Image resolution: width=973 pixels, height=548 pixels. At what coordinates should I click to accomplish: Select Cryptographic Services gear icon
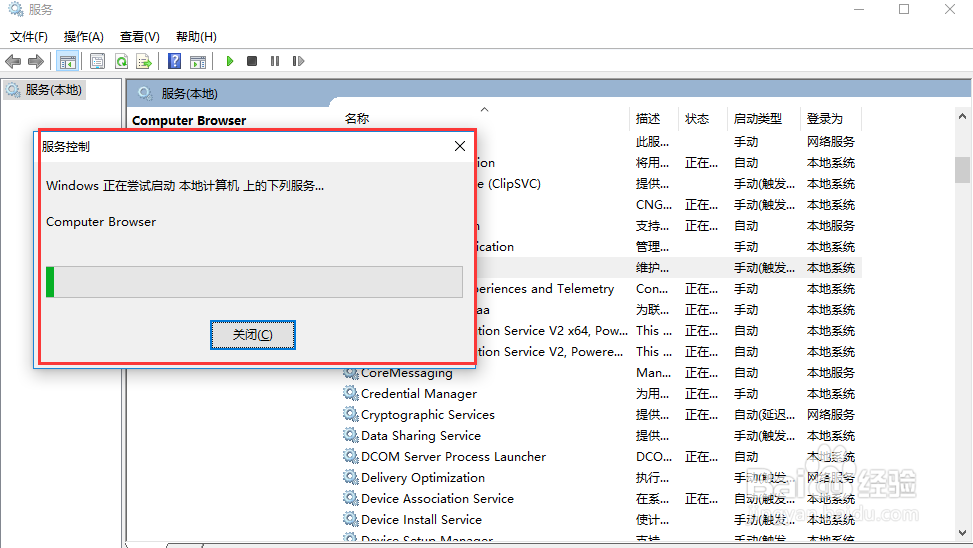tap(351, 415)
